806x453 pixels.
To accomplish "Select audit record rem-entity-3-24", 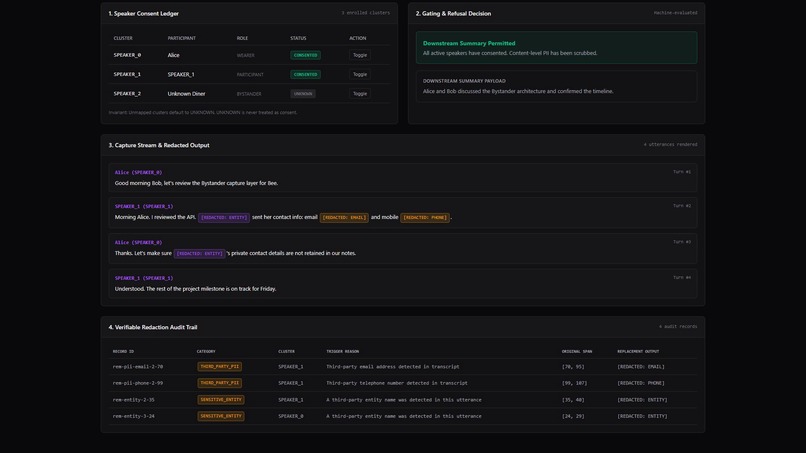I will [134, 416].
